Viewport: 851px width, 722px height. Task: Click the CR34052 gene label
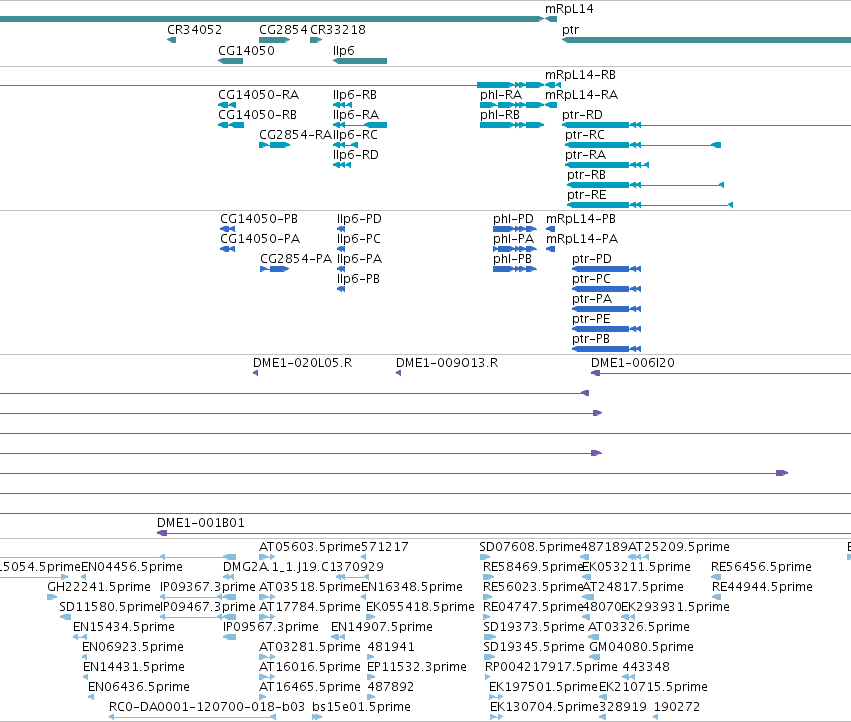click(194, 30)
